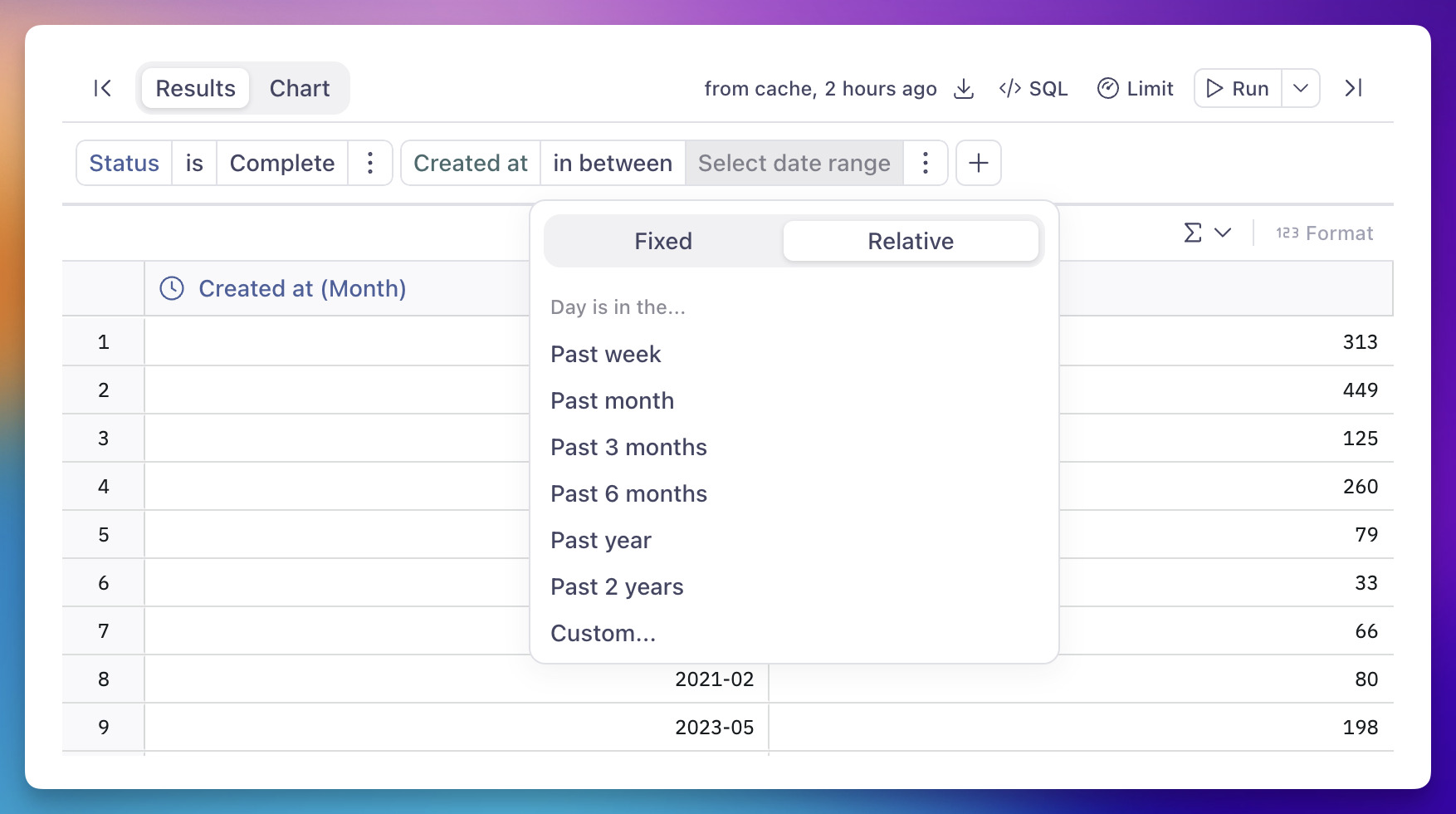Expand the Run button dropdown arrow
Screen dimensions: 1456x814
pos(1300,89)
